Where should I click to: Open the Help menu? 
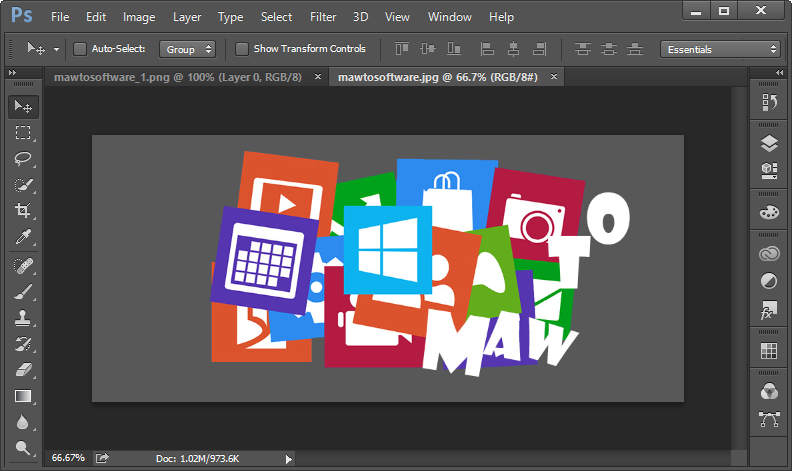click(x=501, y=17)
